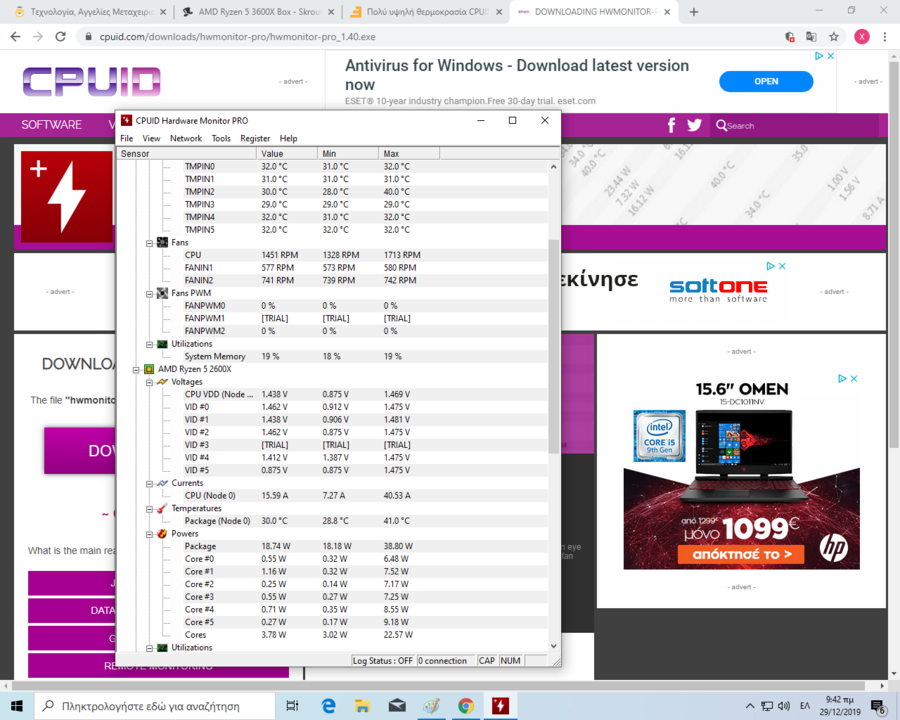Open the Twitter icon on CPUID site

pyautogui.click(x=694, y=125)
